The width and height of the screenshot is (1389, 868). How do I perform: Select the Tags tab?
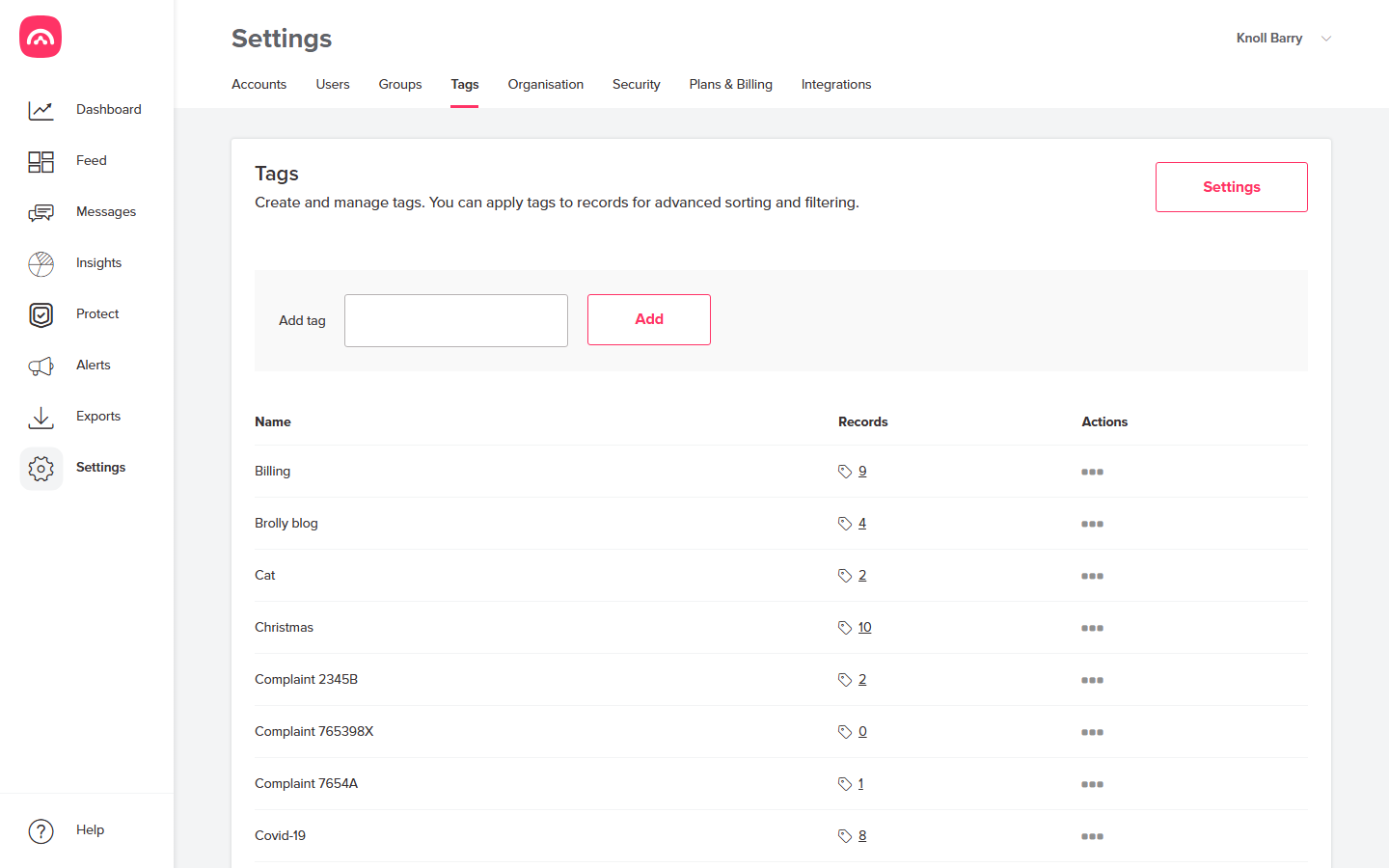[465, 84]
